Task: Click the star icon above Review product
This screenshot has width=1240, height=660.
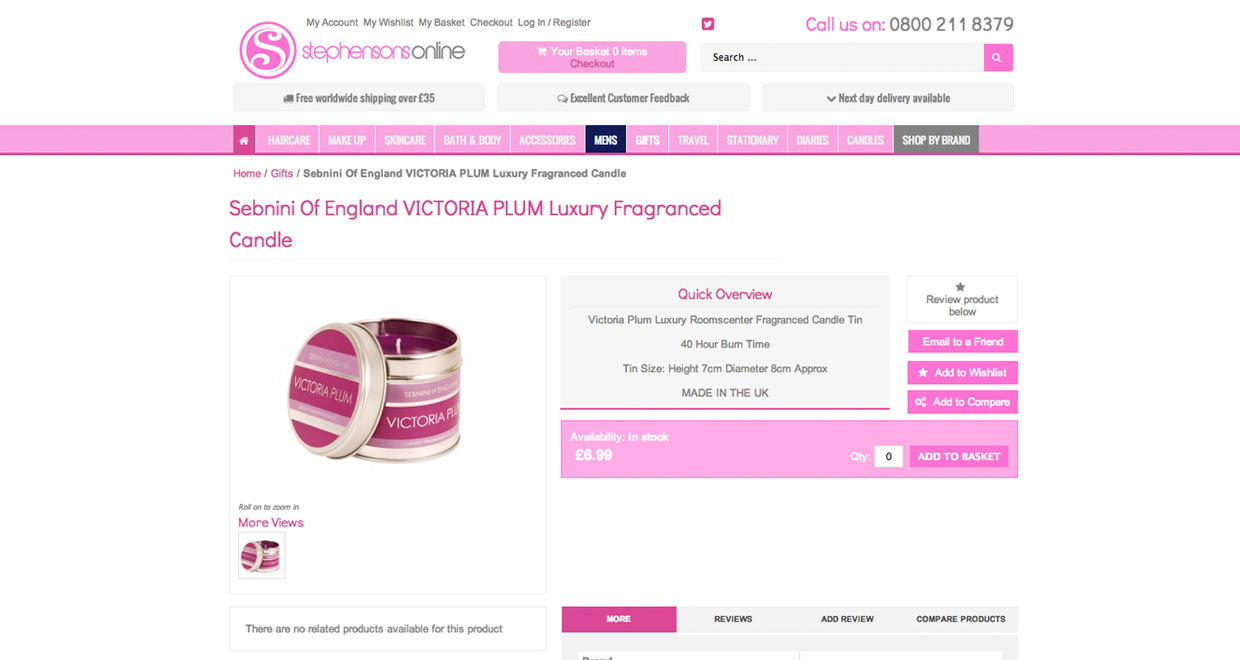Action: 961,287
